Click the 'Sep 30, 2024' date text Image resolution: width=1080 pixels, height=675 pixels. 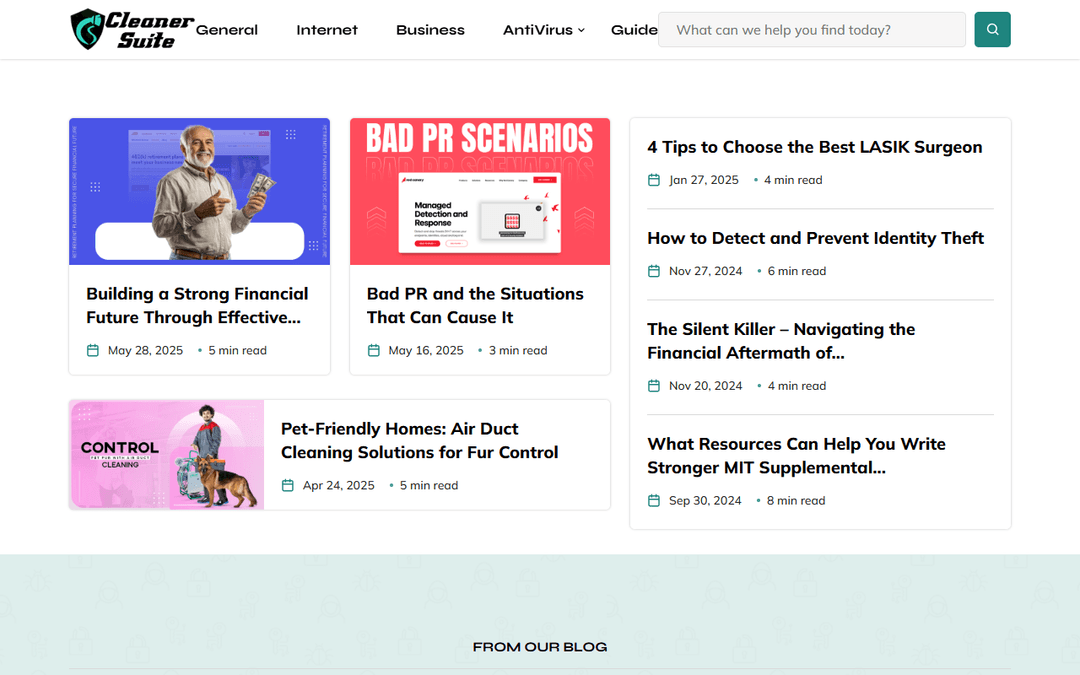[705, 501]
